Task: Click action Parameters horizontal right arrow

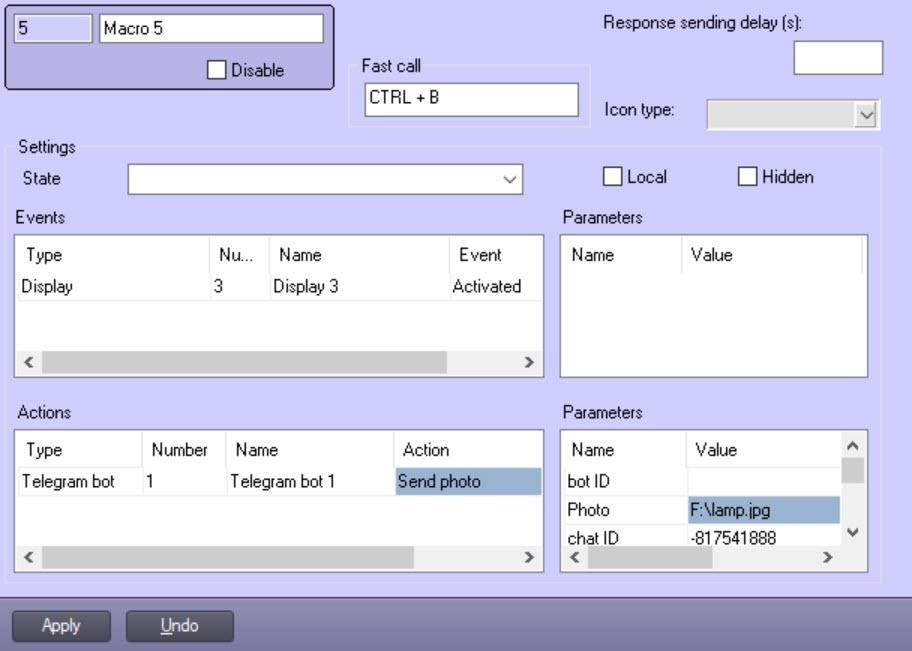Action: 827,557
